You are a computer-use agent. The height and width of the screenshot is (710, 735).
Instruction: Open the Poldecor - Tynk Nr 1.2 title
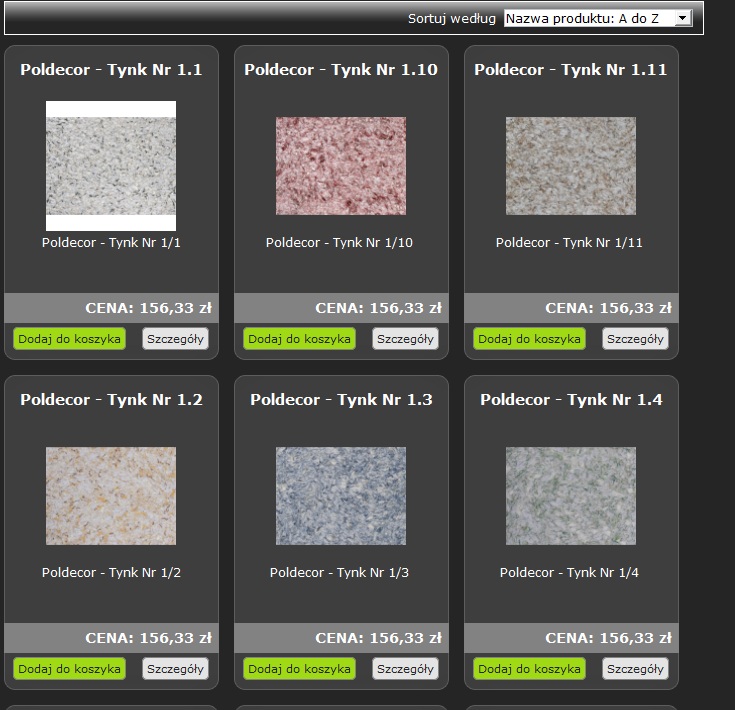pyautogui.click(x=111, y=400)
